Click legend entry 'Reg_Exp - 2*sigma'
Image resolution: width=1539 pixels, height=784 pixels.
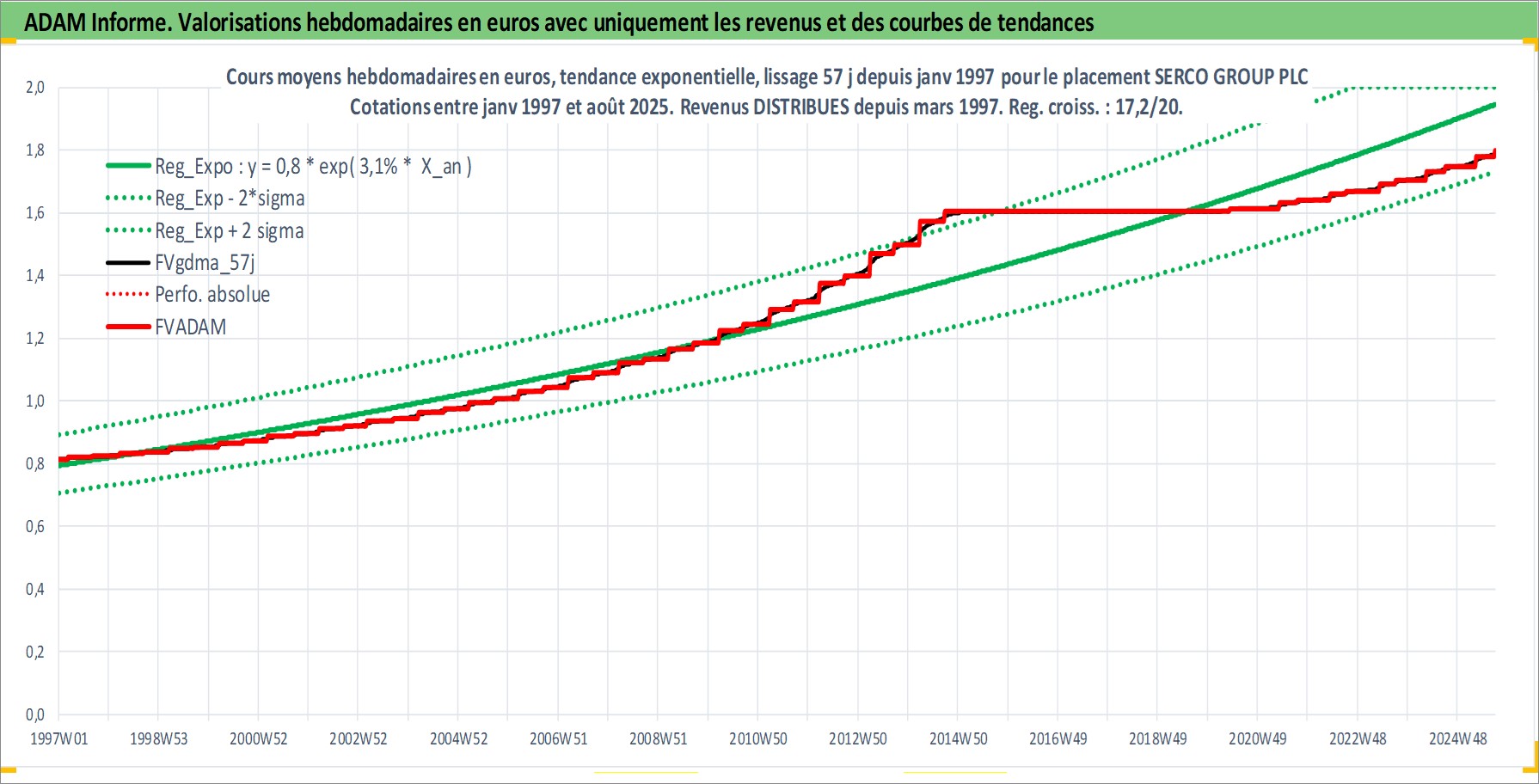coord(230,199)
